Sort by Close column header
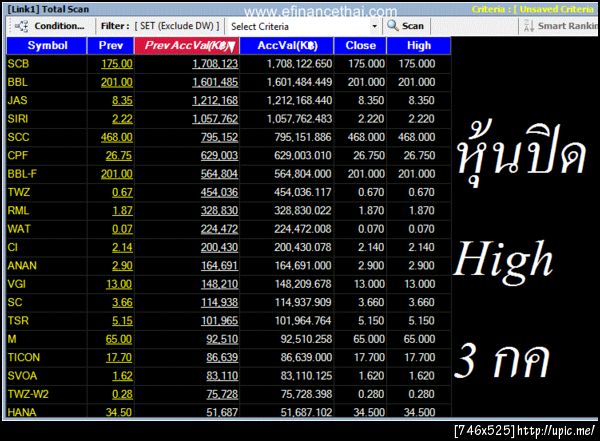The image size is (600, 441). click(x=360, y=46)
